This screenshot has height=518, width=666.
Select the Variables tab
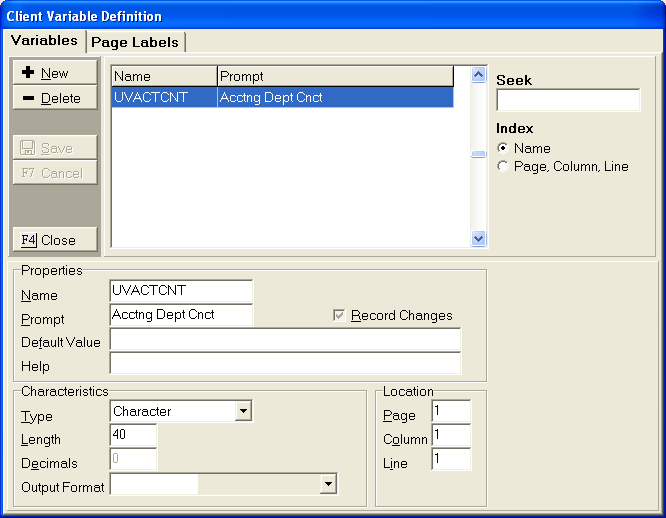click(x=44, y=41)
